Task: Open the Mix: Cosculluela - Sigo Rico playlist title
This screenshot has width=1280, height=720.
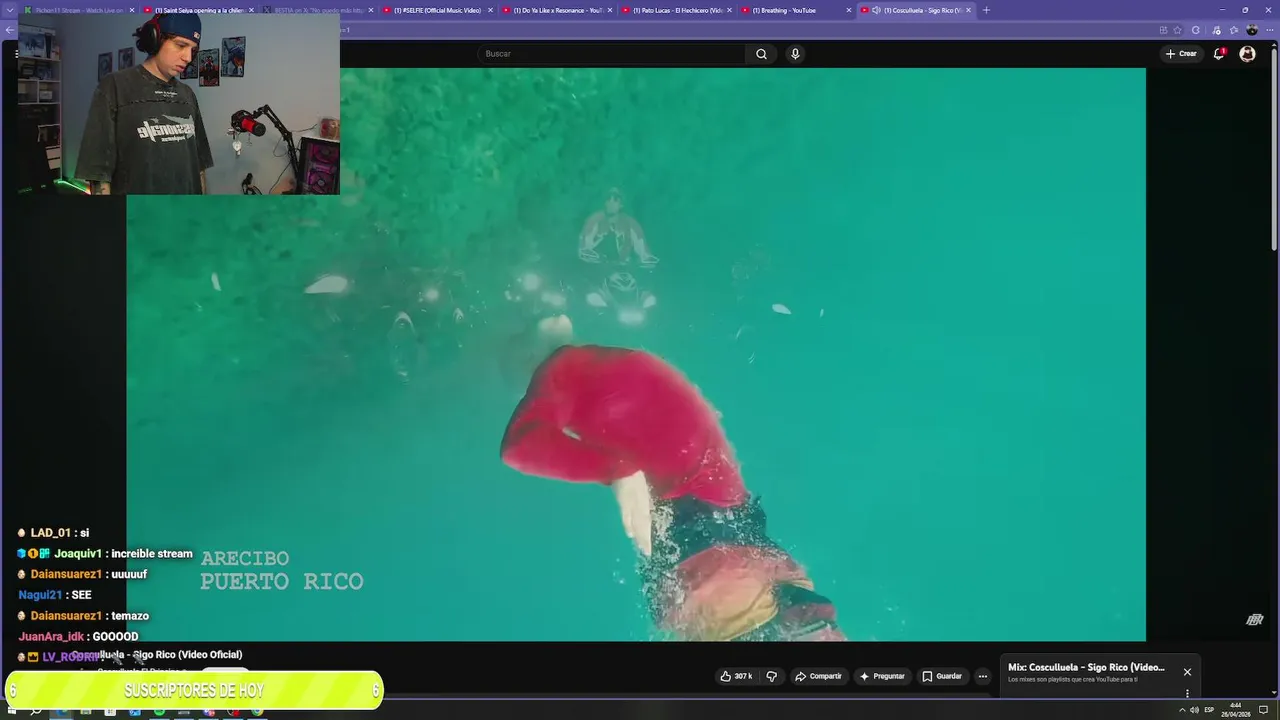Action: (1086, 667)
